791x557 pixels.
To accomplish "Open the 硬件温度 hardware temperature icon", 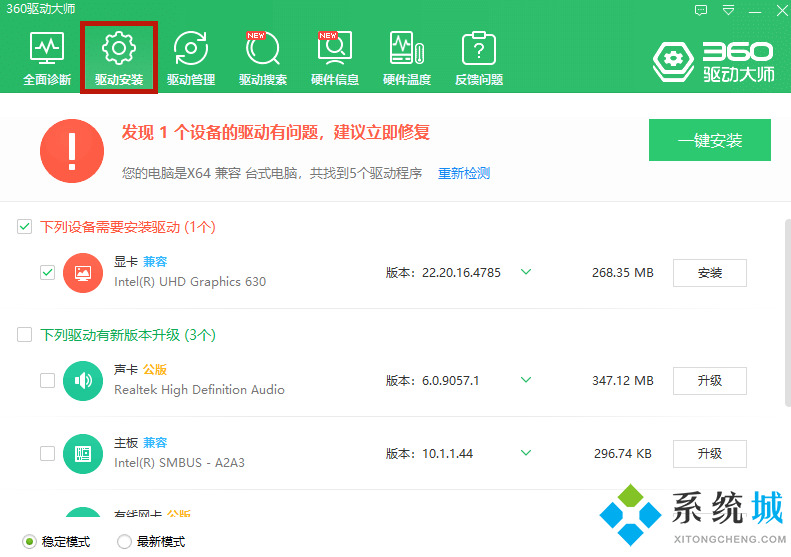I will point(407,58).
